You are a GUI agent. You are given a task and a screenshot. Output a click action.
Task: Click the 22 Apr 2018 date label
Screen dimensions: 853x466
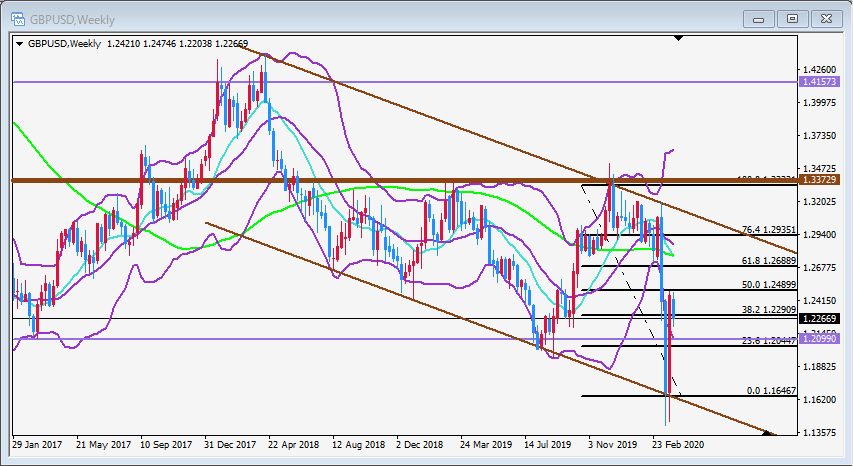pos(293,444)
